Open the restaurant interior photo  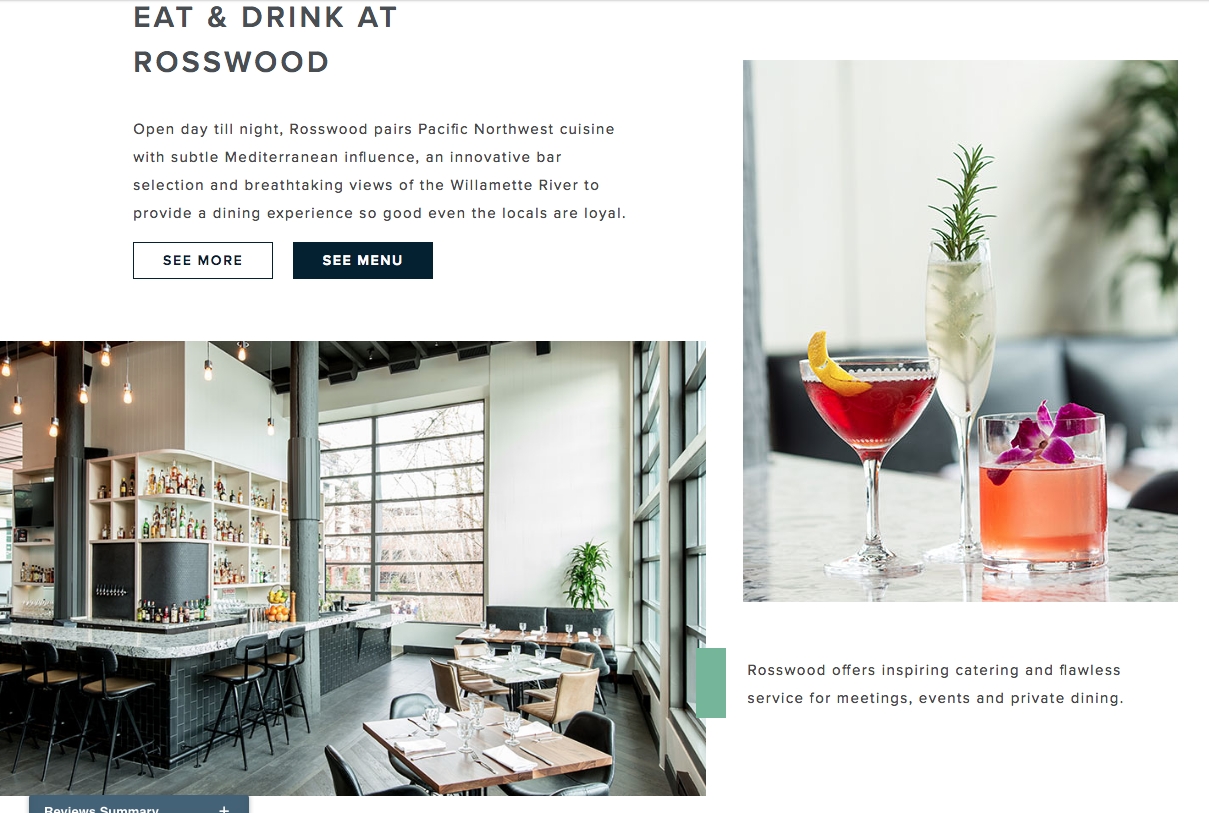[x=353, y=568]
